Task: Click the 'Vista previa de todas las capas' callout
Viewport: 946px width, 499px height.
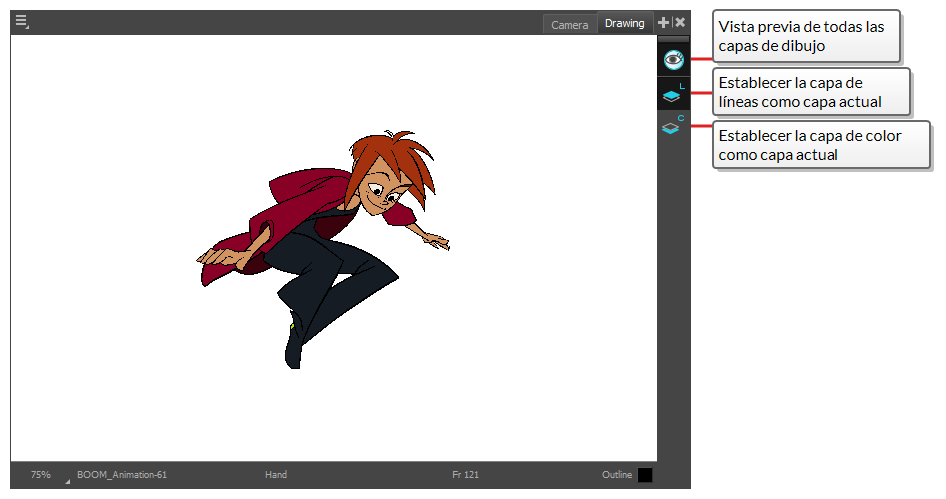Action: point(806,36)
